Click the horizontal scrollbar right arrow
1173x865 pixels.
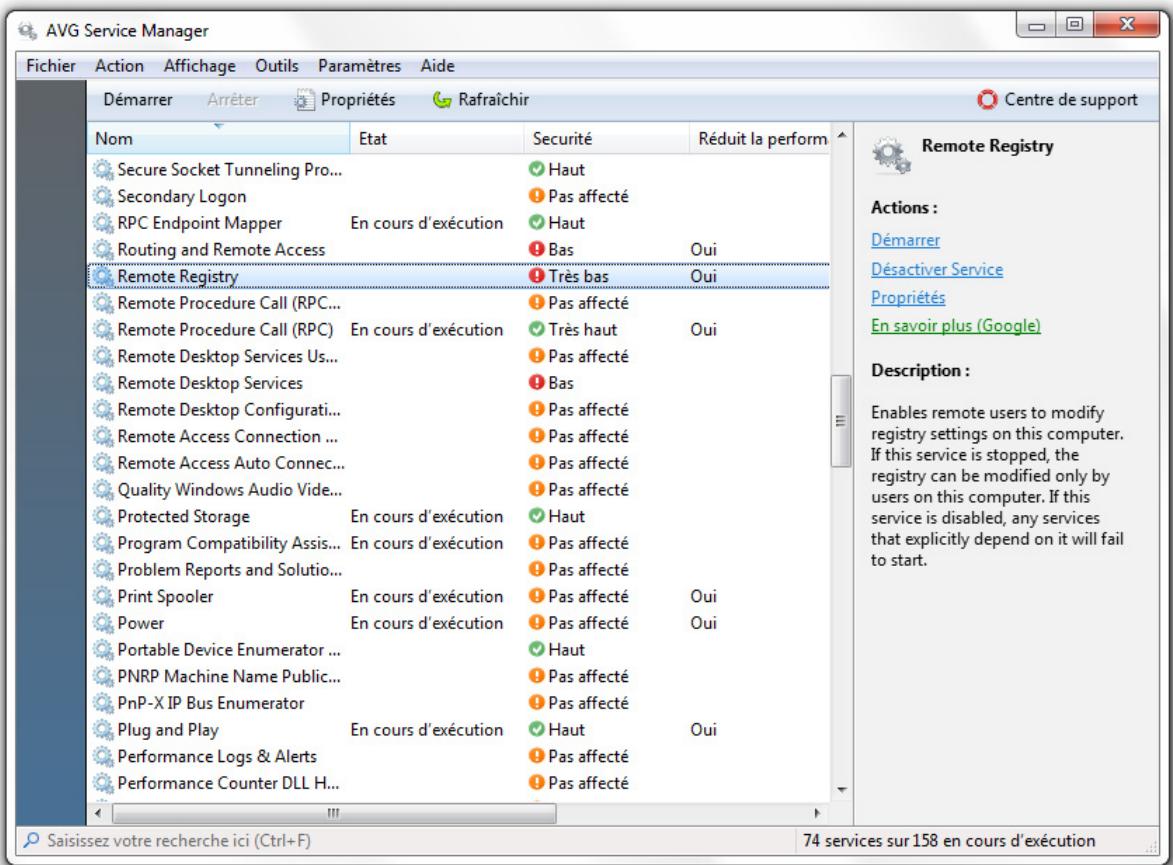tap(817, 813)
